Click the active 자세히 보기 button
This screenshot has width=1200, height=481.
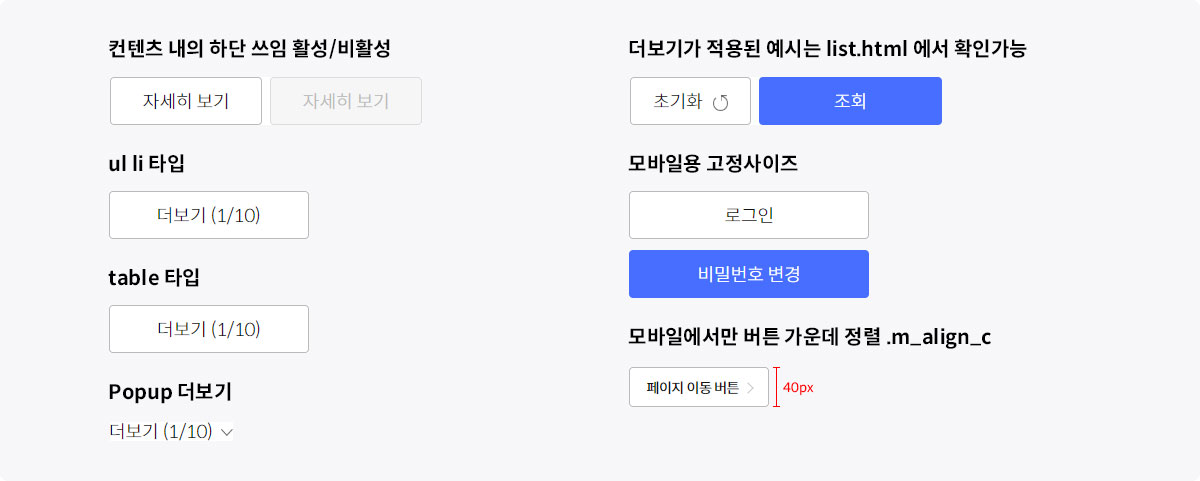[186, 101]
